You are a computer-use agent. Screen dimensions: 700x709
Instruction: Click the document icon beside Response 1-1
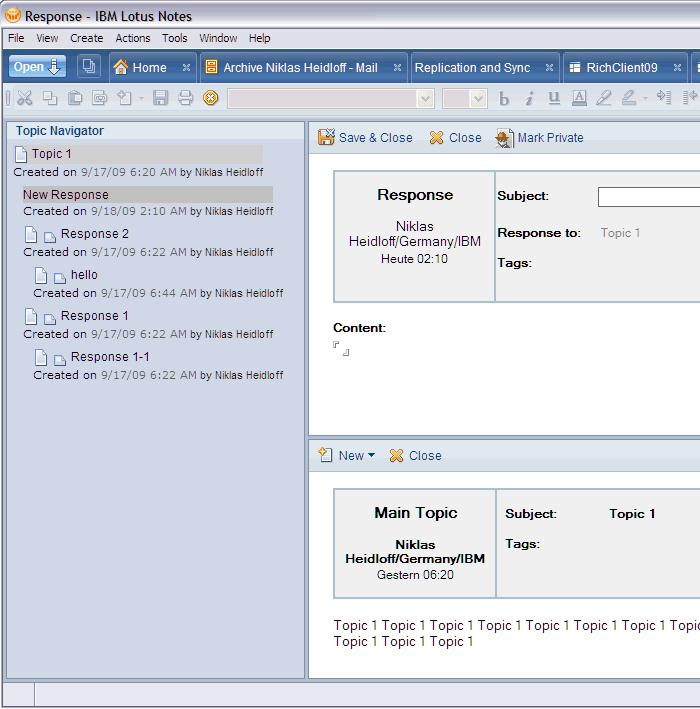(41, 357)
